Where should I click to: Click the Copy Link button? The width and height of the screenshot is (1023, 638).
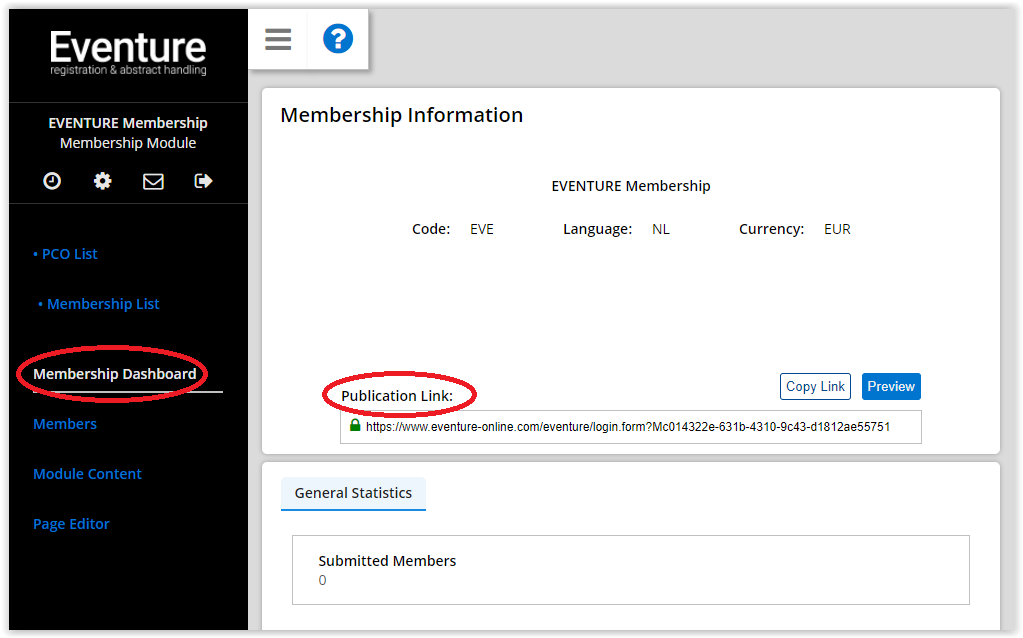pyautogui.click(x=816, y=386)
